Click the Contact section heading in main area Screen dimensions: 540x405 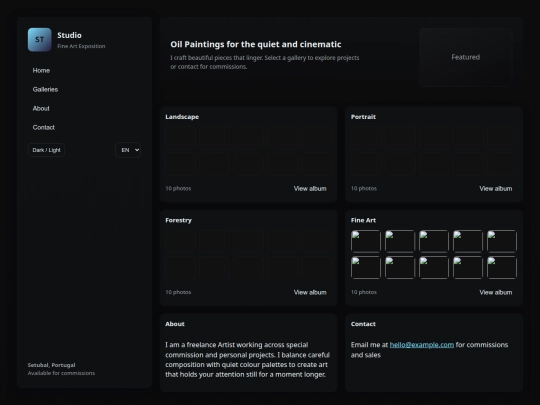363,324
